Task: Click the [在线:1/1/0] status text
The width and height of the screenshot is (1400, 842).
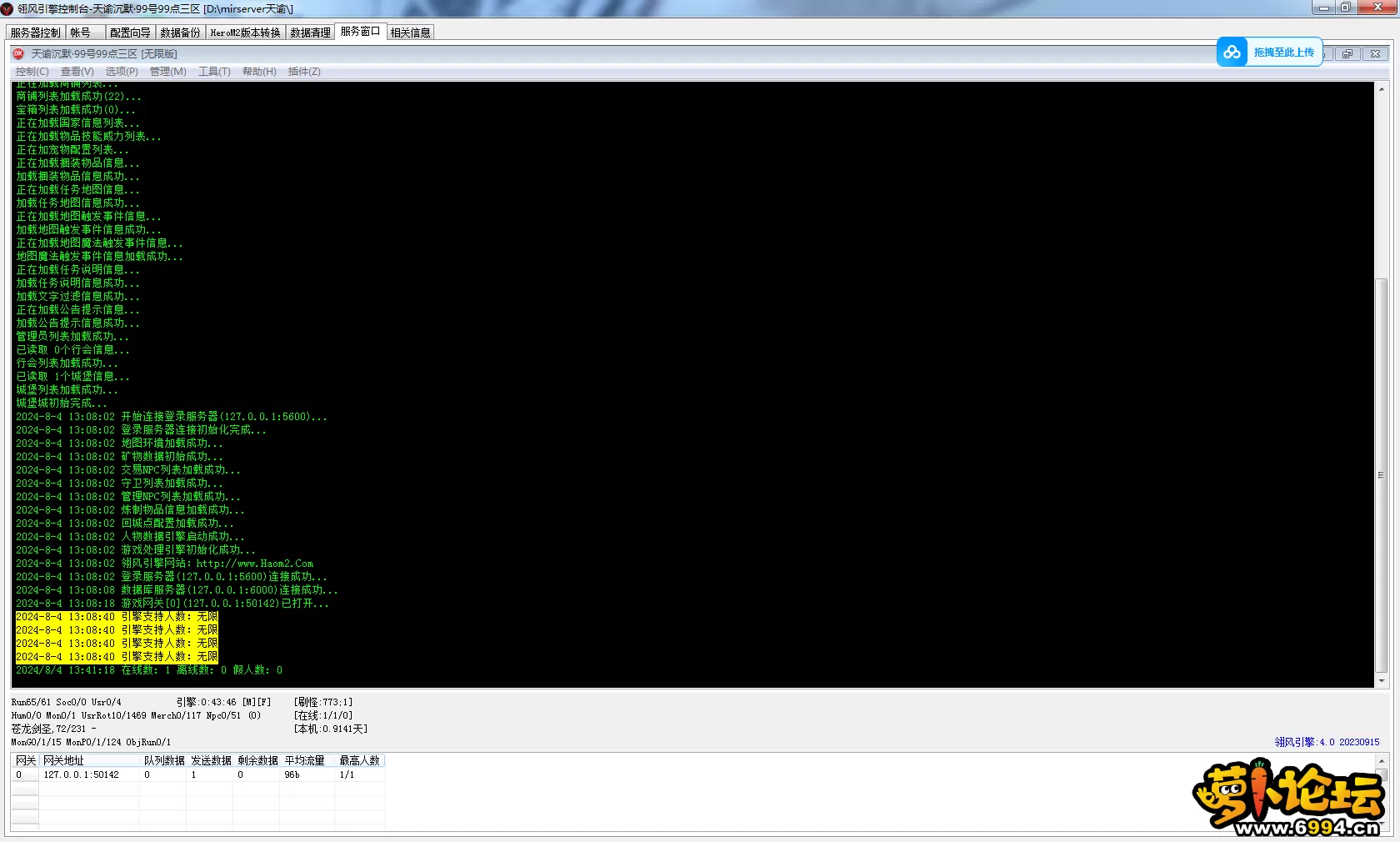Action: coord(323,715)
